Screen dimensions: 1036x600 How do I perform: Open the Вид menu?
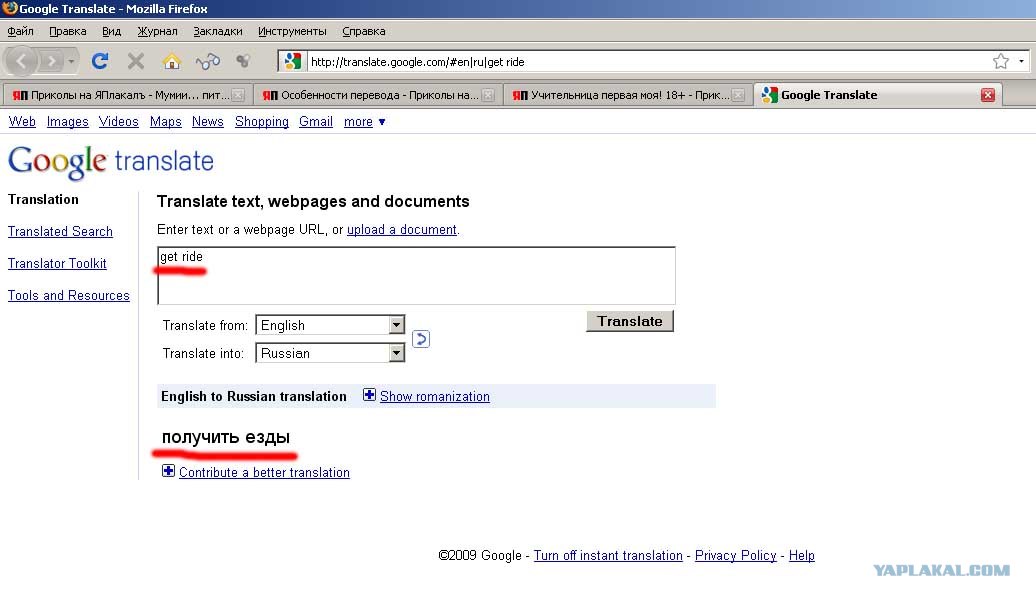[x=112, y=31]
